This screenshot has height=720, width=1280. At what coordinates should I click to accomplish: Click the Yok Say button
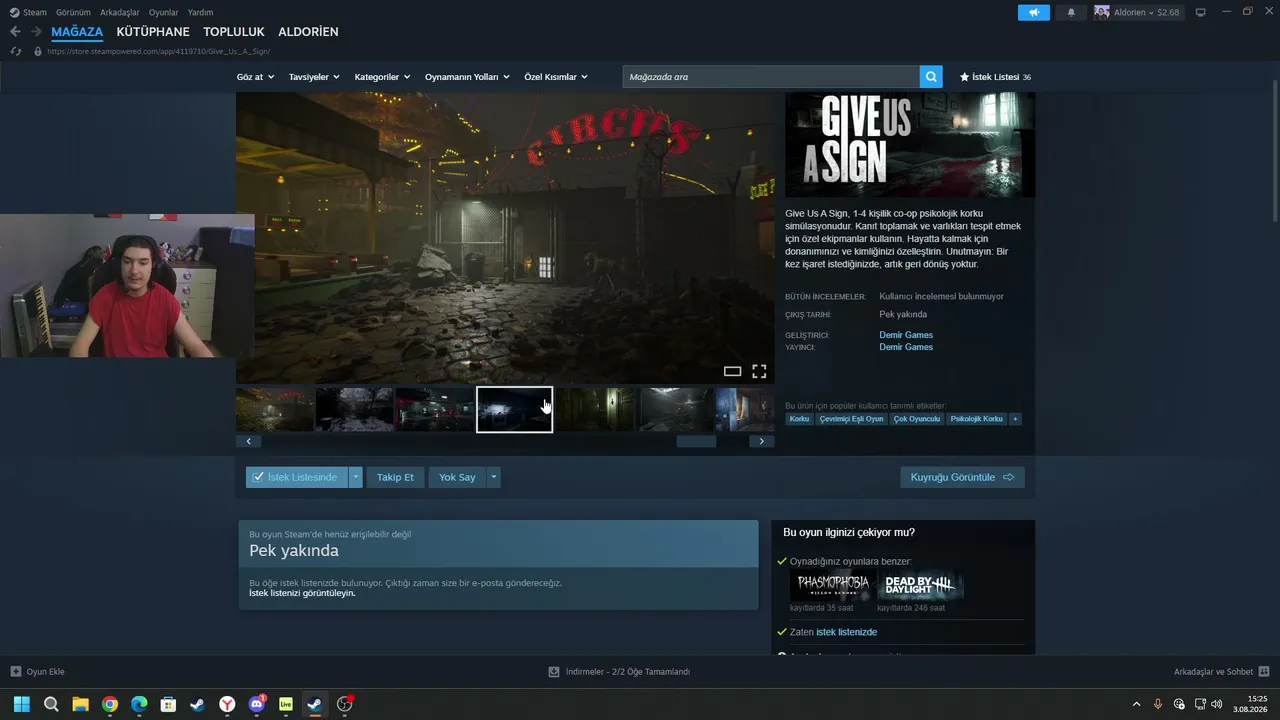[457, 477]
